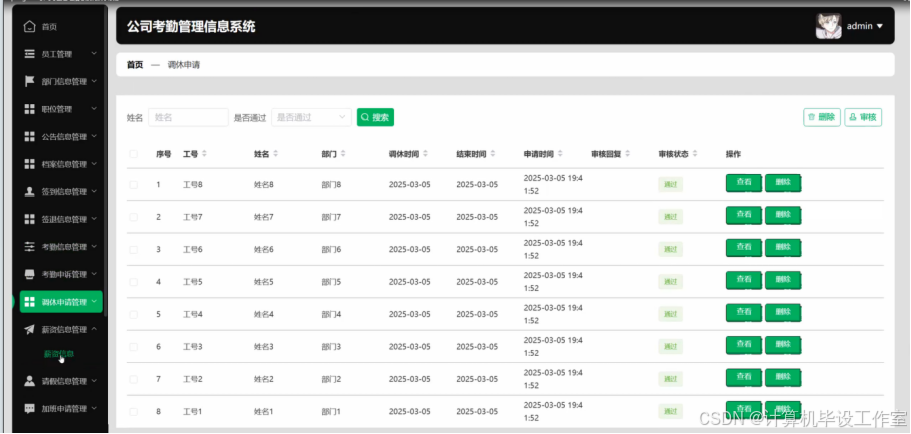
Task: Click the 姓名 search input field
Action: click(188, 117)
